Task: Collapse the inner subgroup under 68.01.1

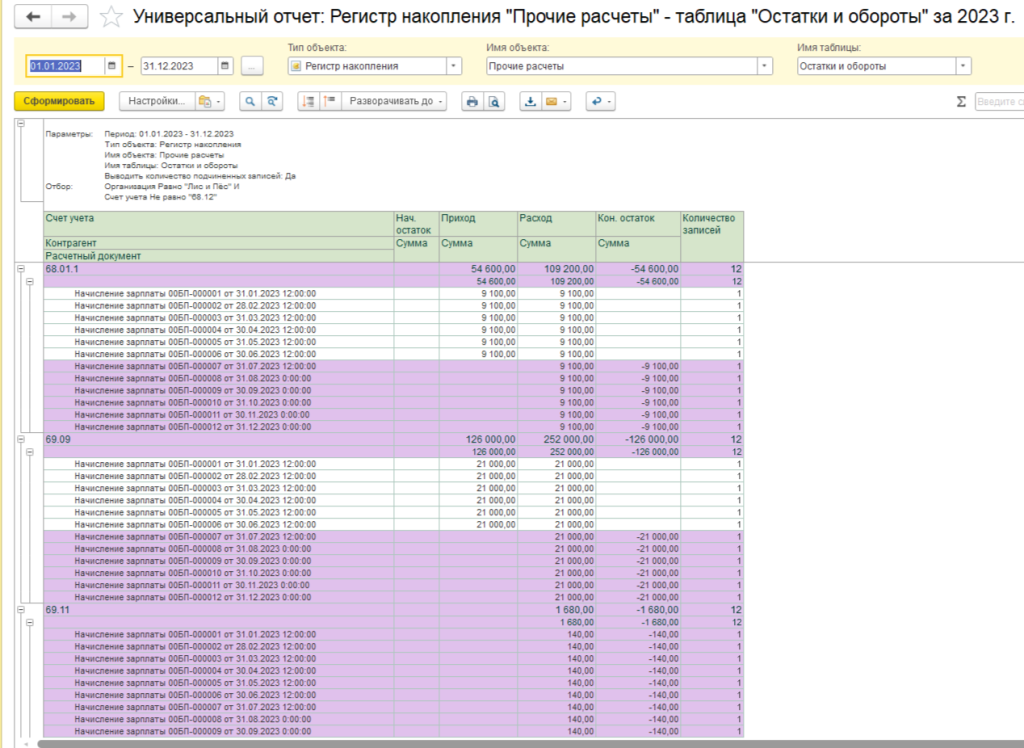Action: (29, 281)
